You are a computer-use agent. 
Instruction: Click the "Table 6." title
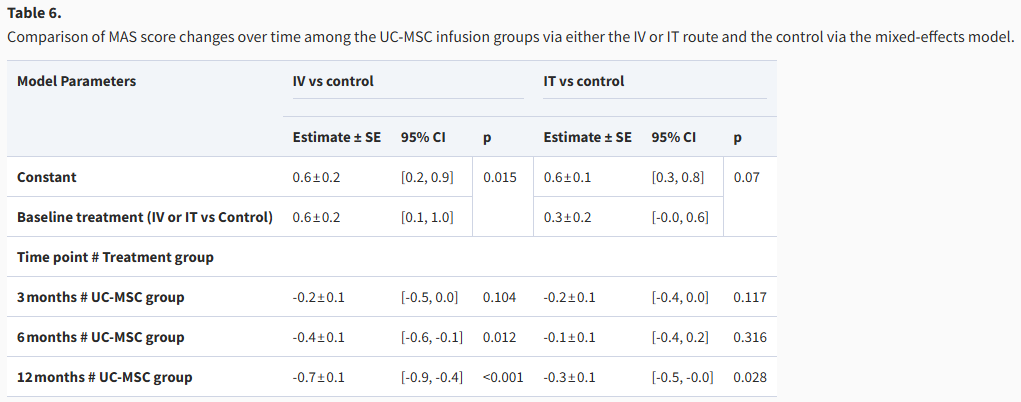click(x=34, y=13)
